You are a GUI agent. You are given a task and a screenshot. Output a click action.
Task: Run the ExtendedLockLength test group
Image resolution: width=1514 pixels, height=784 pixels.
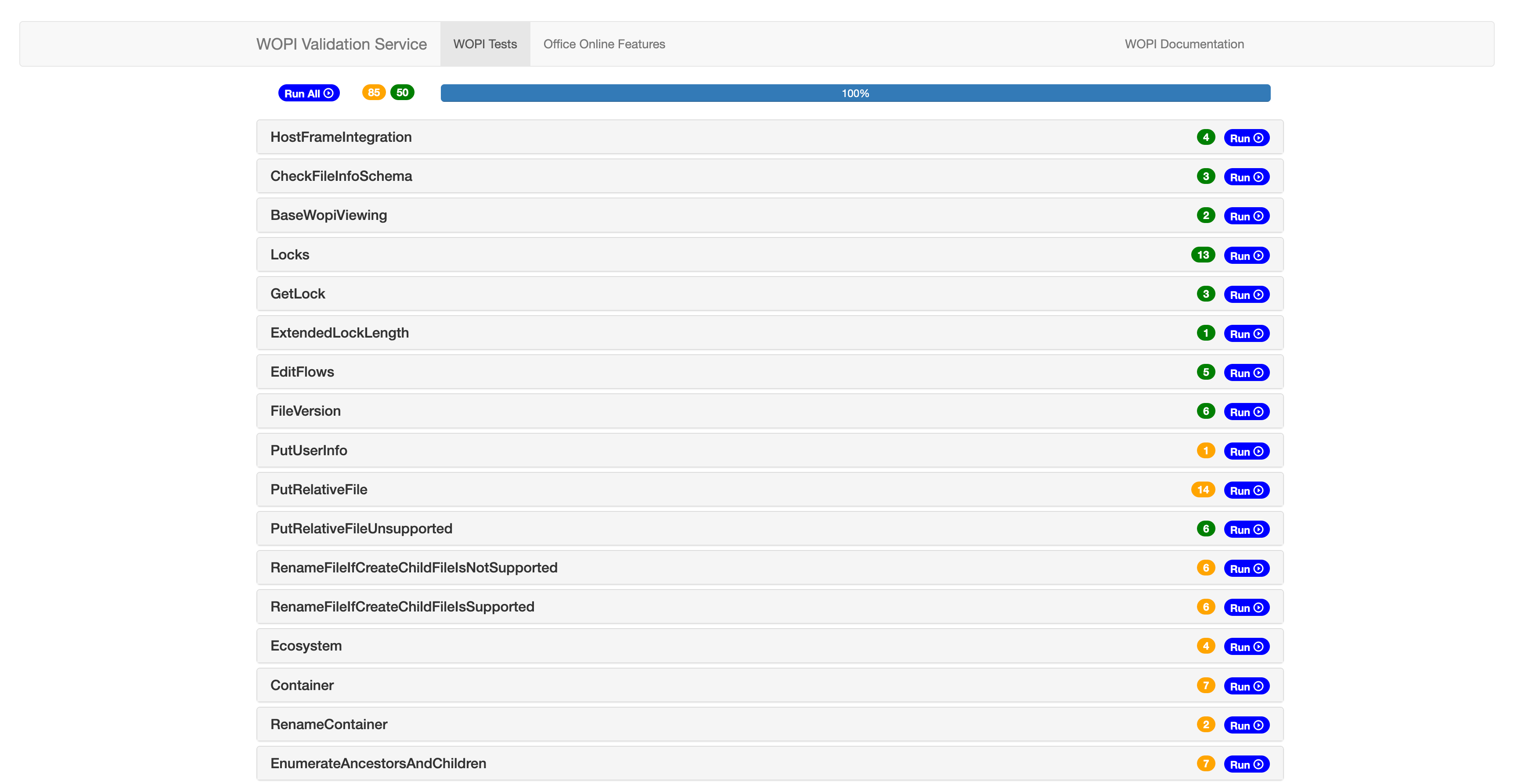[x=1246, y=333]
